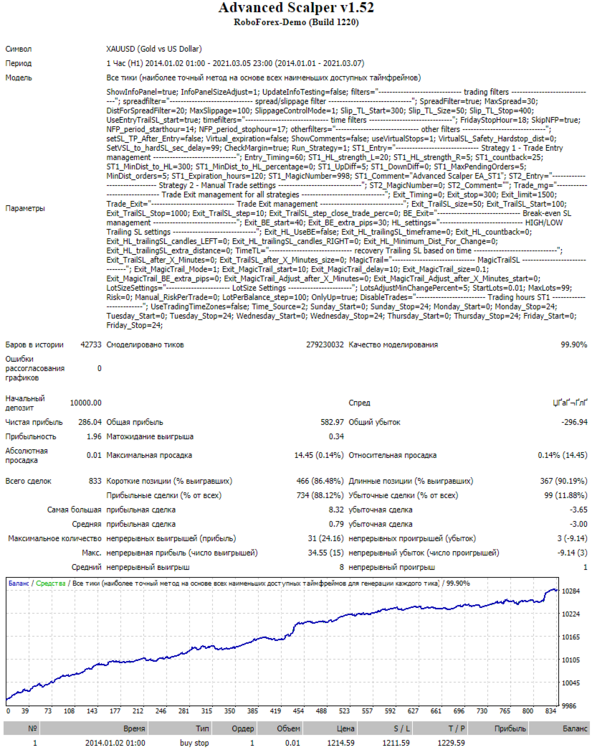
Task: Select the '0.34' expected payoff value
Action: pos(336,436)
